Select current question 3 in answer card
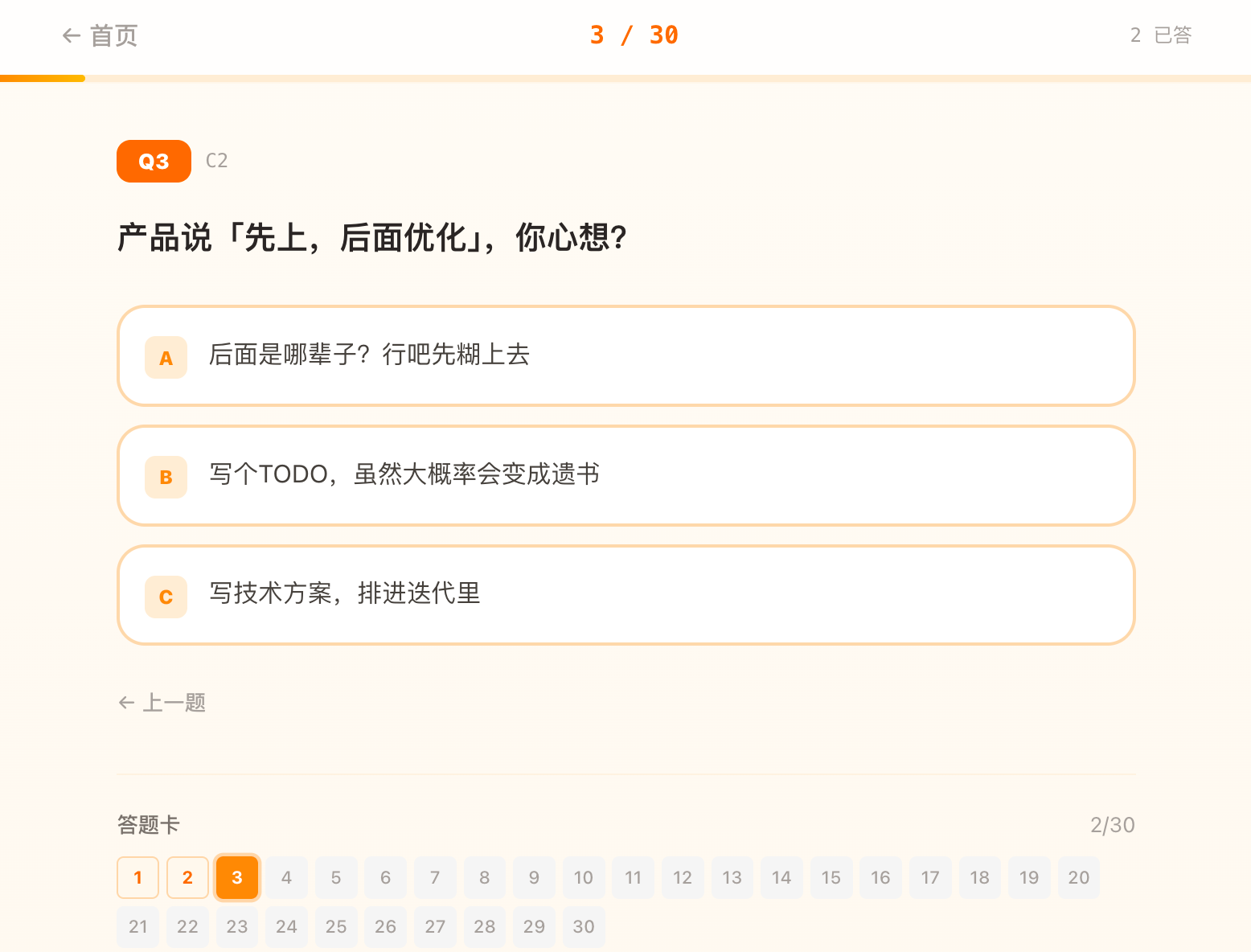 tap(237, 877)
